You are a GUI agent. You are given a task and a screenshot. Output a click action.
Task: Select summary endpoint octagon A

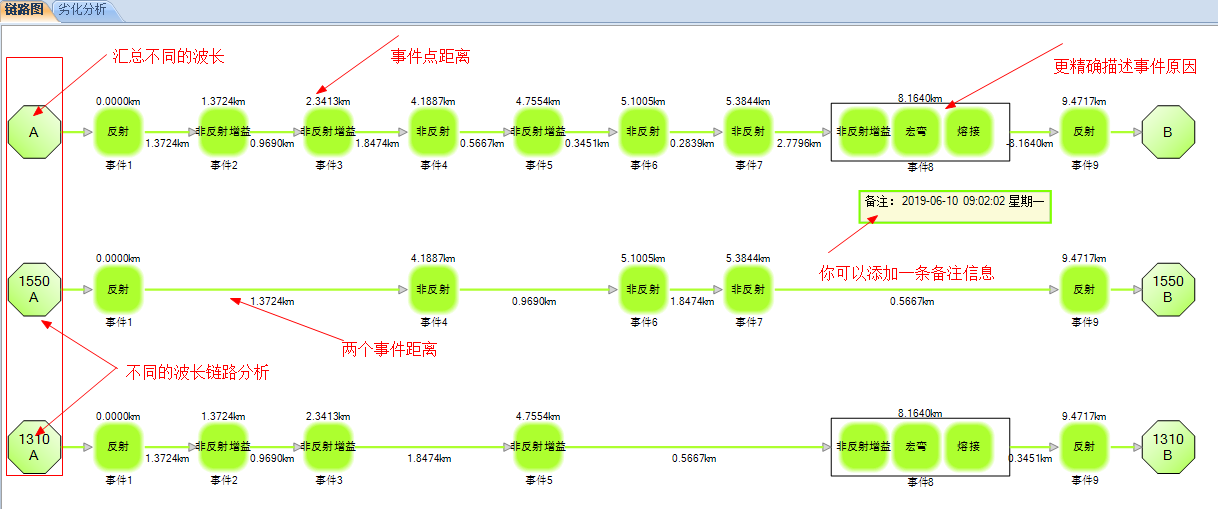pyautogui.click(x=34, y=132)
